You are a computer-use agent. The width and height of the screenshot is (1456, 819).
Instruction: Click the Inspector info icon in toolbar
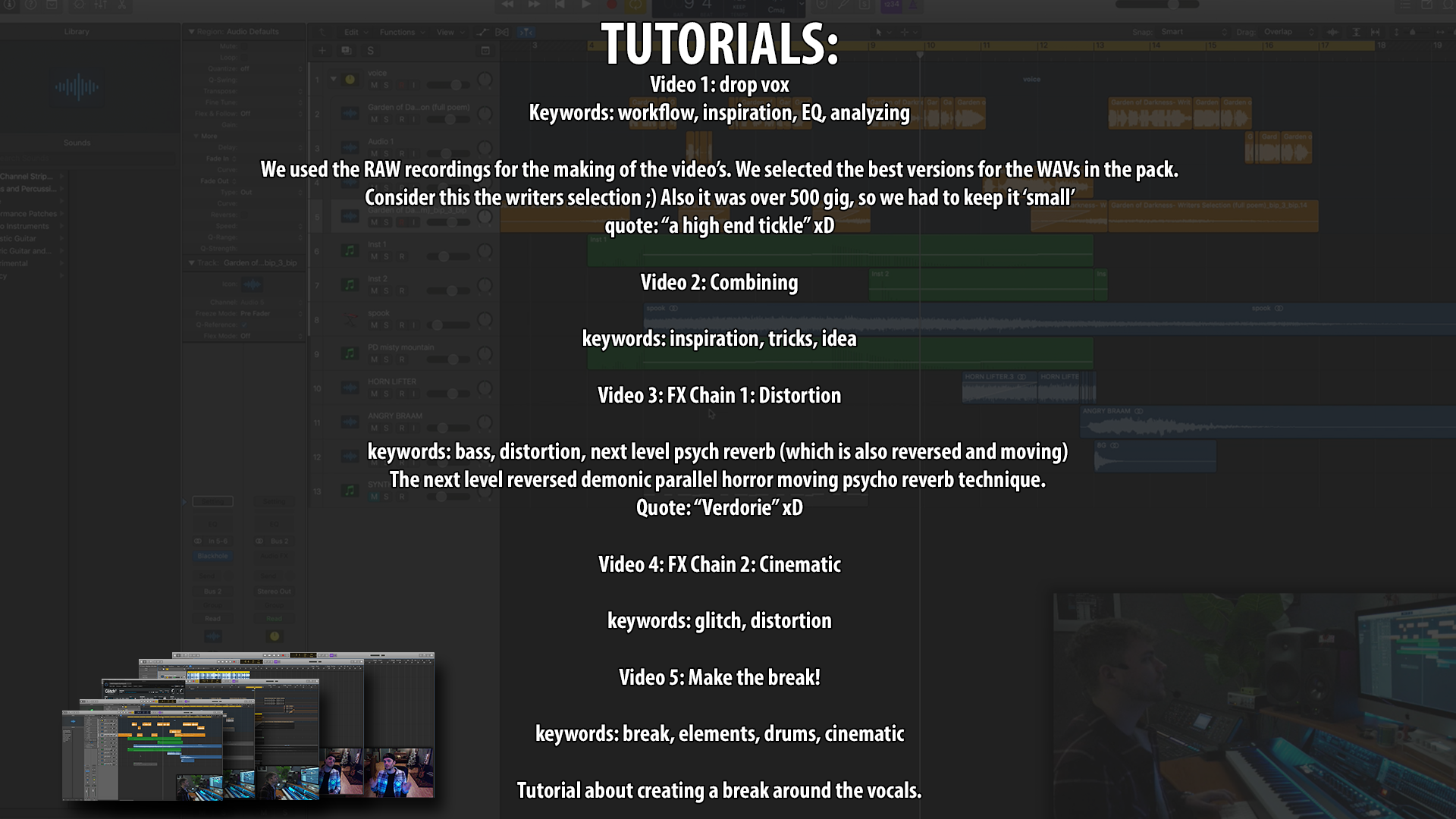(x=10, y=5)
